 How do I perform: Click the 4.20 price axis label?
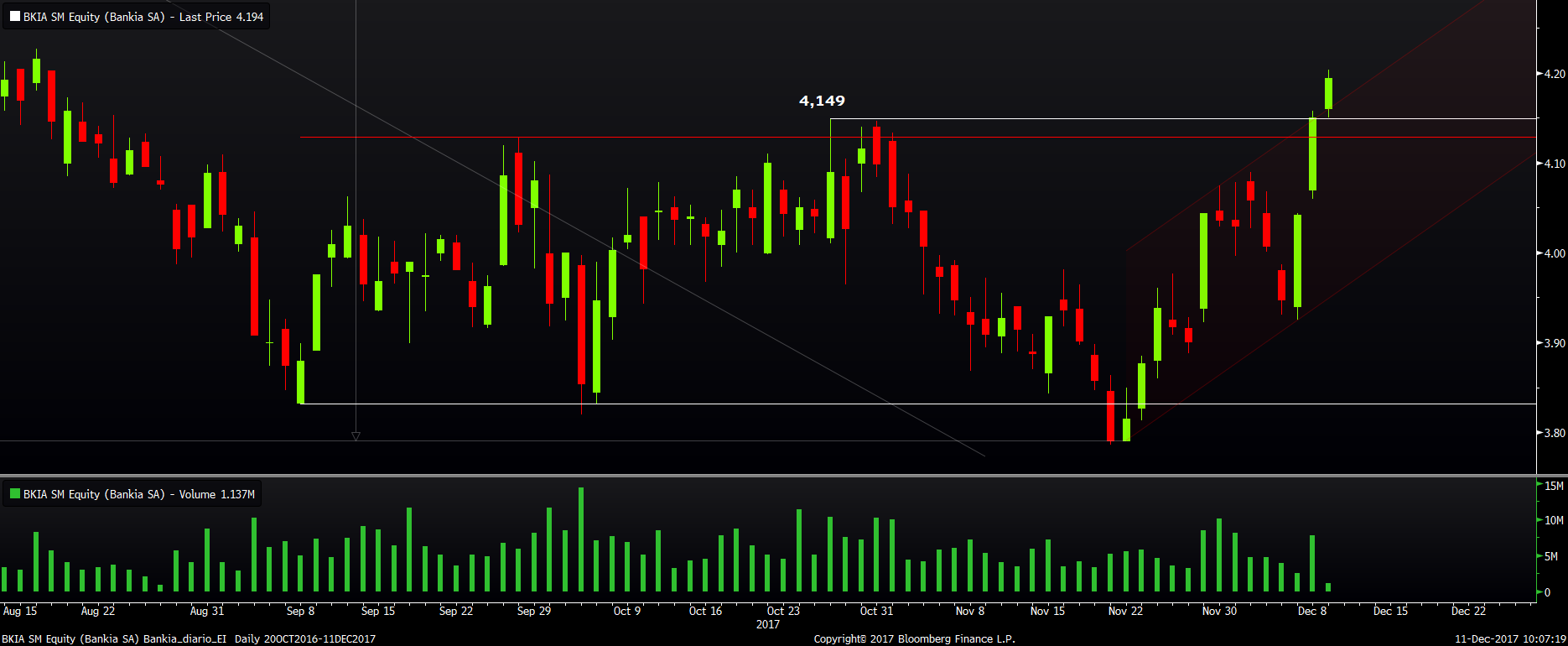1555,74
